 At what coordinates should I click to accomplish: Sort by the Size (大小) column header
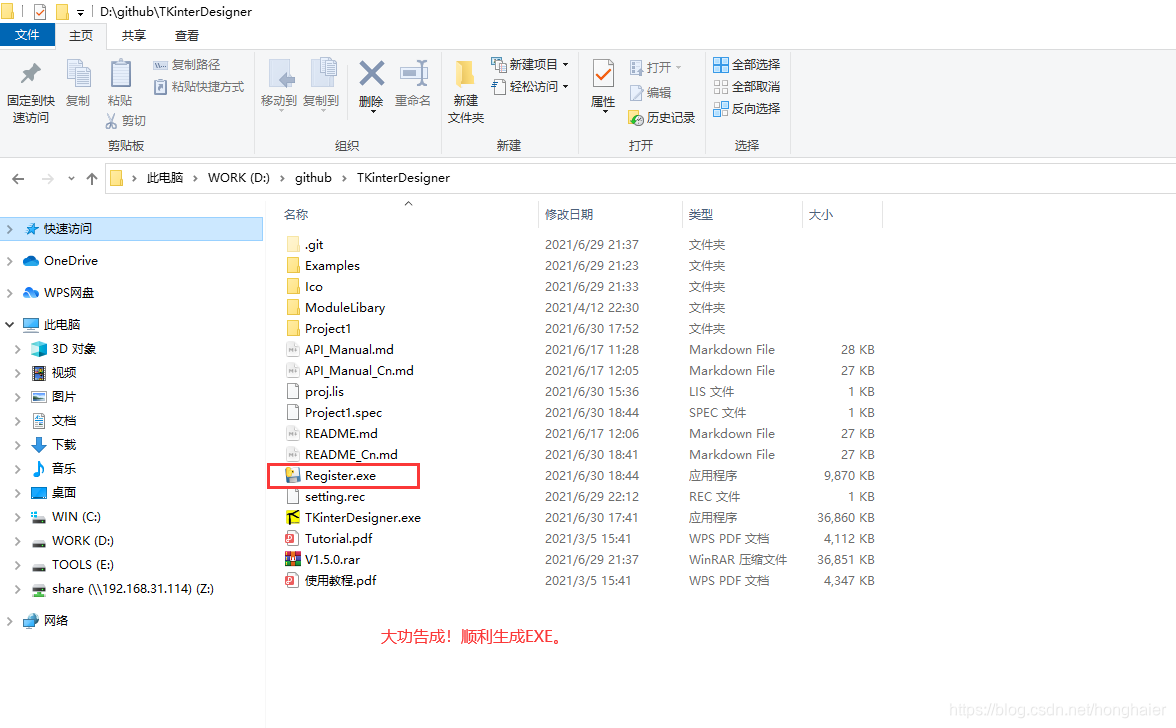[820, 214]
